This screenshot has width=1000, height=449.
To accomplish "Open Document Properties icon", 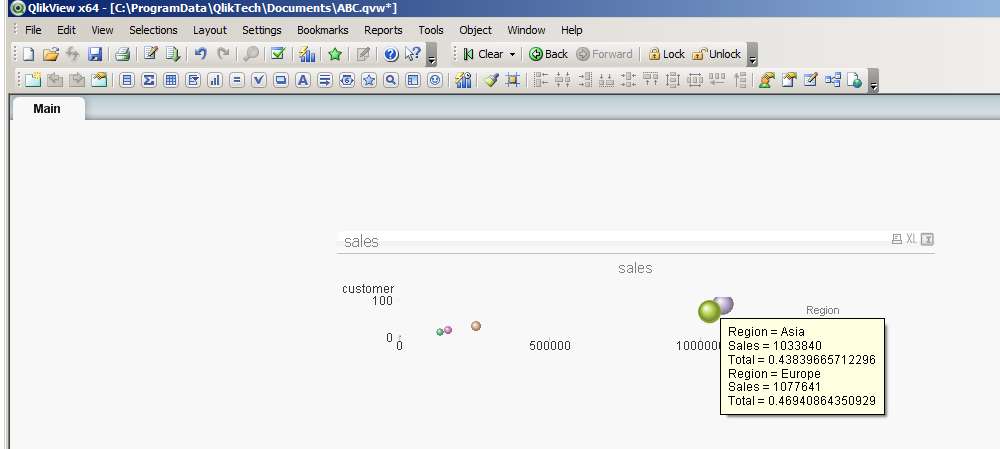I will (x=789, y=80).
